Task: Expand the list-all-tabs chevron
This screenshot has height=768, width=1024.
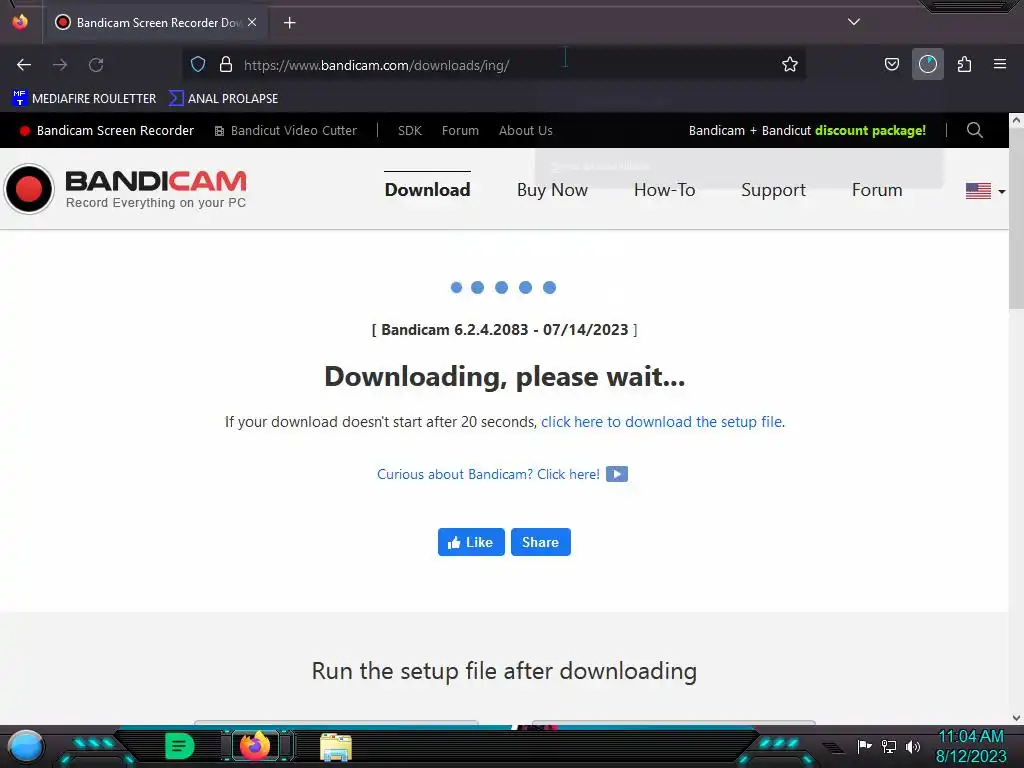Action: [x=854, y=22]
